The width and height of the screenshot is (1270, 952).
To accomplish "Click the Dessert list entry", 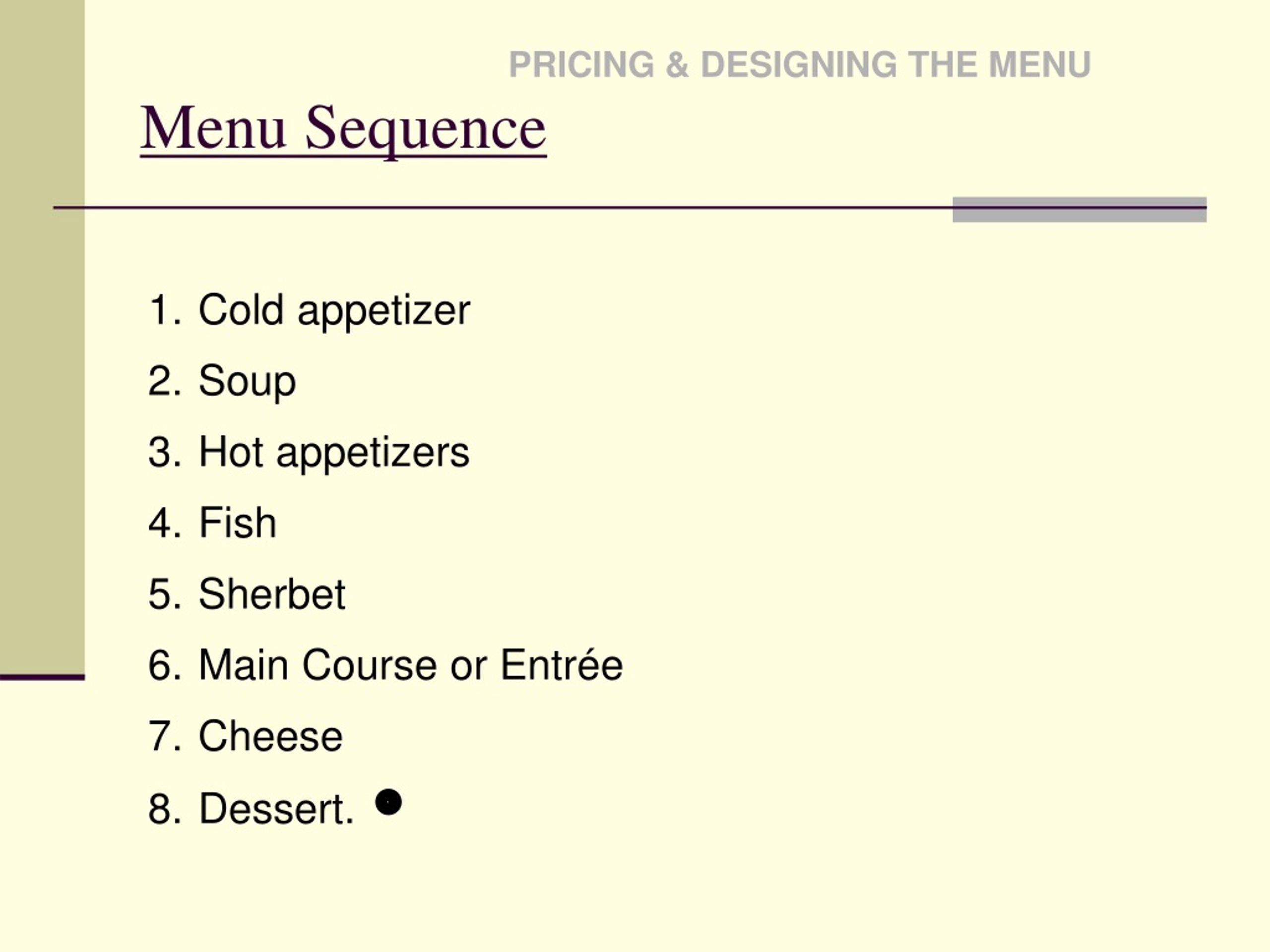I will click(276, 809).
